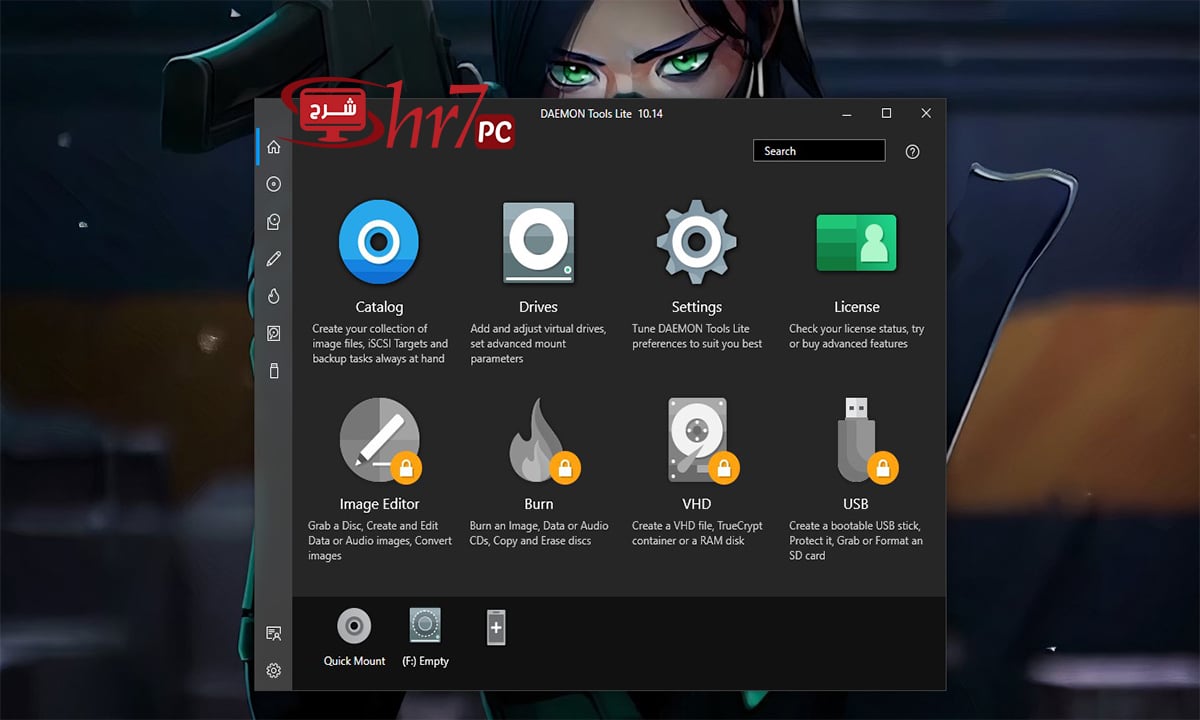The width and height of the screenshot is (1200, 720).
Task: Click the Home icon in the sidebar
Action: pos(273,146)
